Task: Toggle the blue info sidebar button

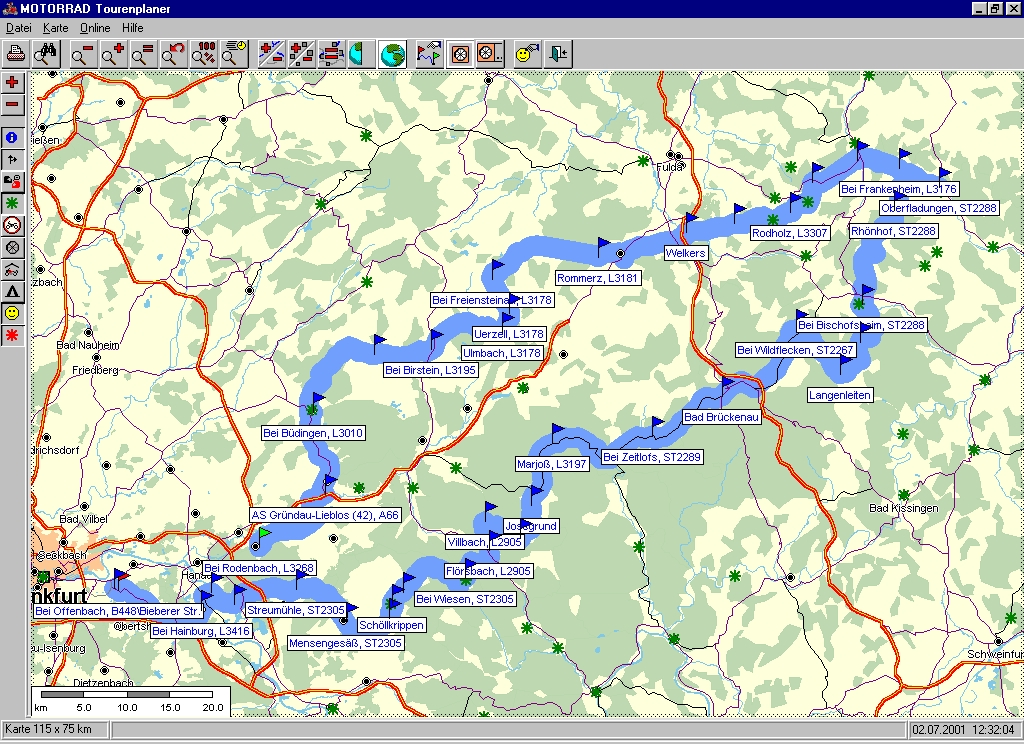Action: tap(12, 137)
